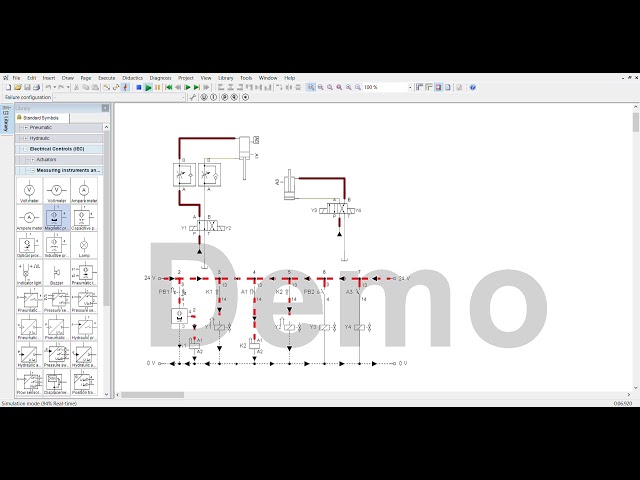Screen dimensions: 640x480
Task: Click the New file toolbar icon
Action: [8, 87]
